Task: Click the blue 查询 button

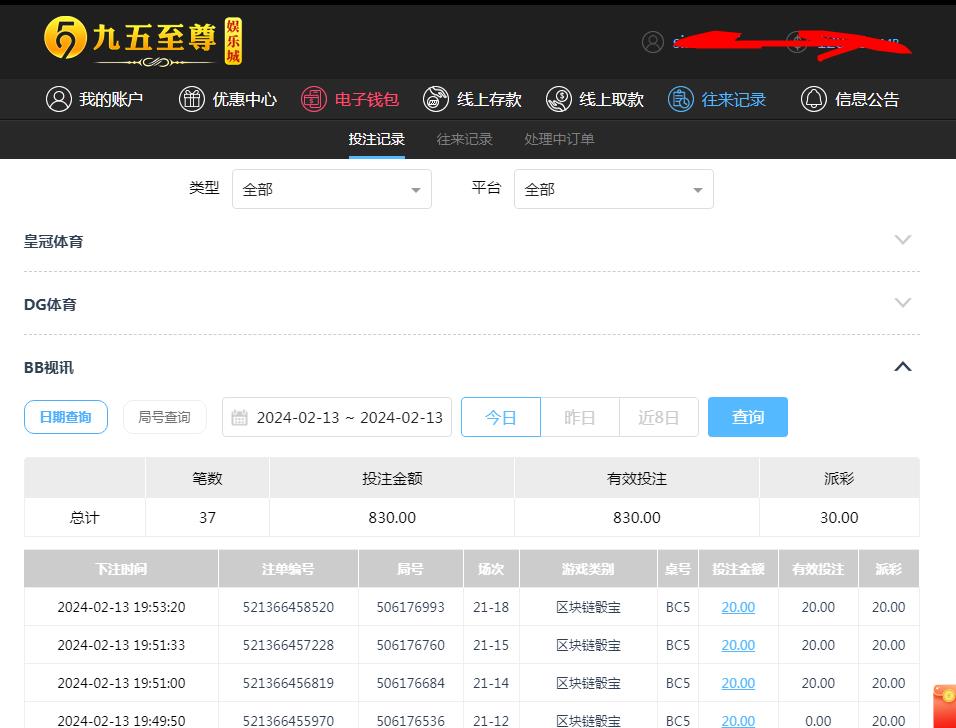Action: (x=747, y=417)
